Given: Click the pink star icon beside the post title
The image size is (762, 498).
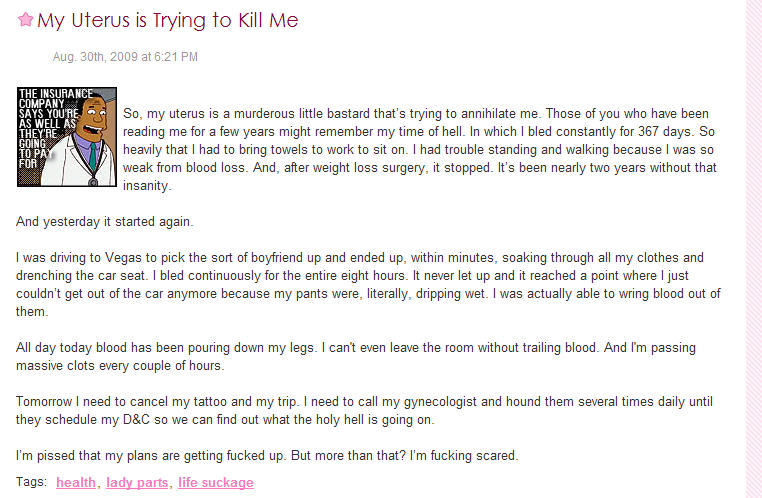Looking at the screenshot, I should click(x=25, y=20).
